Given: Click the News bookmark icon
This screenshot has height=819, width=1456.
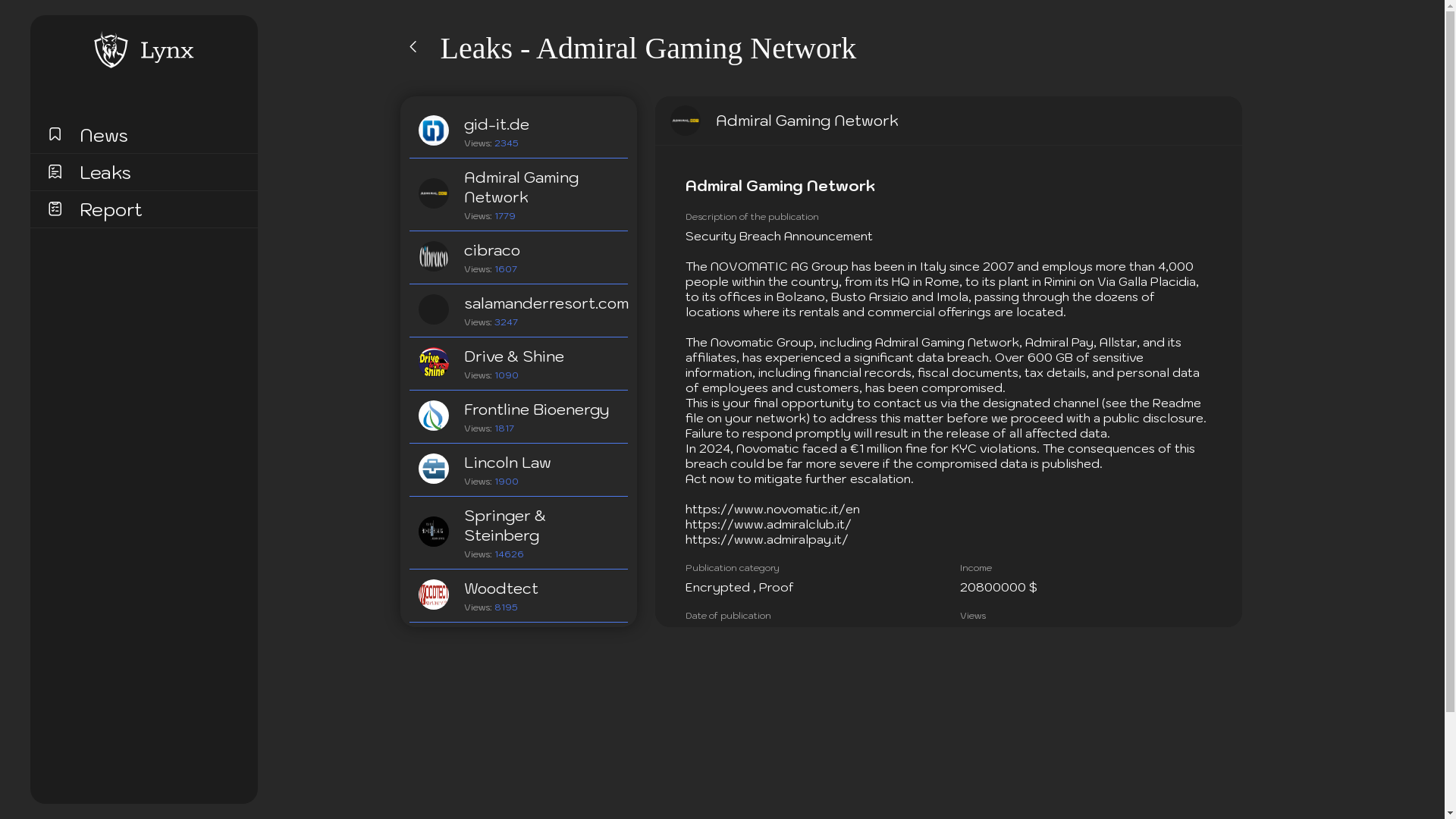Looking at the screenshot, I should (x=55, y=134).
